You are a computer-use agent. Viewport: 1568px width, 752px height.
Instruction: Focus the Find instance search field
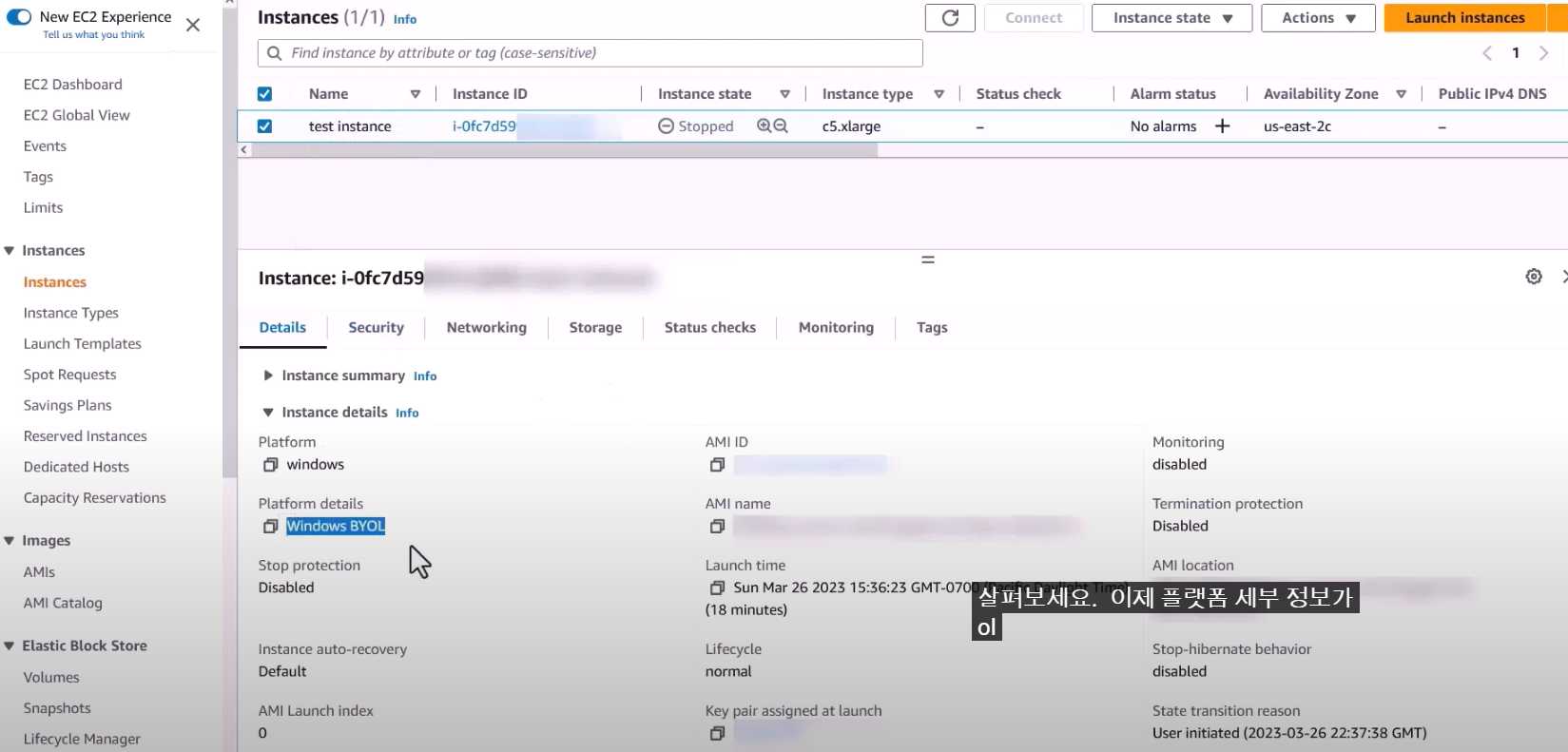(x=590, y=53)
